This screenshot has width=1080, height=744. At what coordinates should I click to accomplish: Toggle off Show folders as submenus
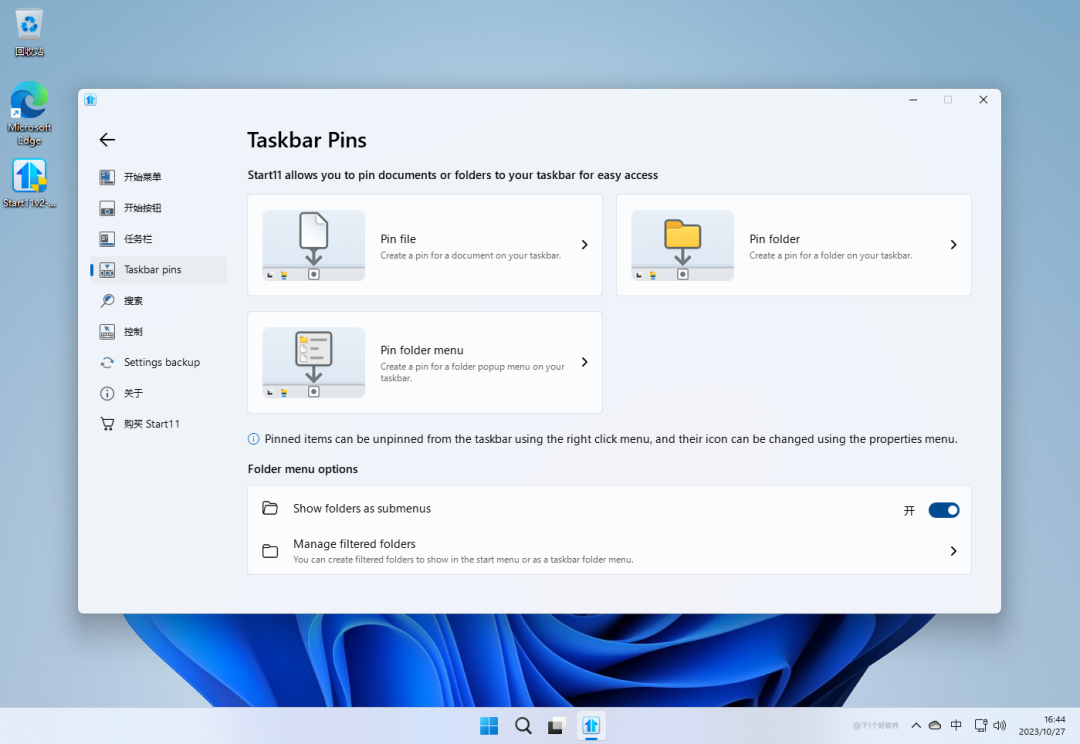(943, 510)
